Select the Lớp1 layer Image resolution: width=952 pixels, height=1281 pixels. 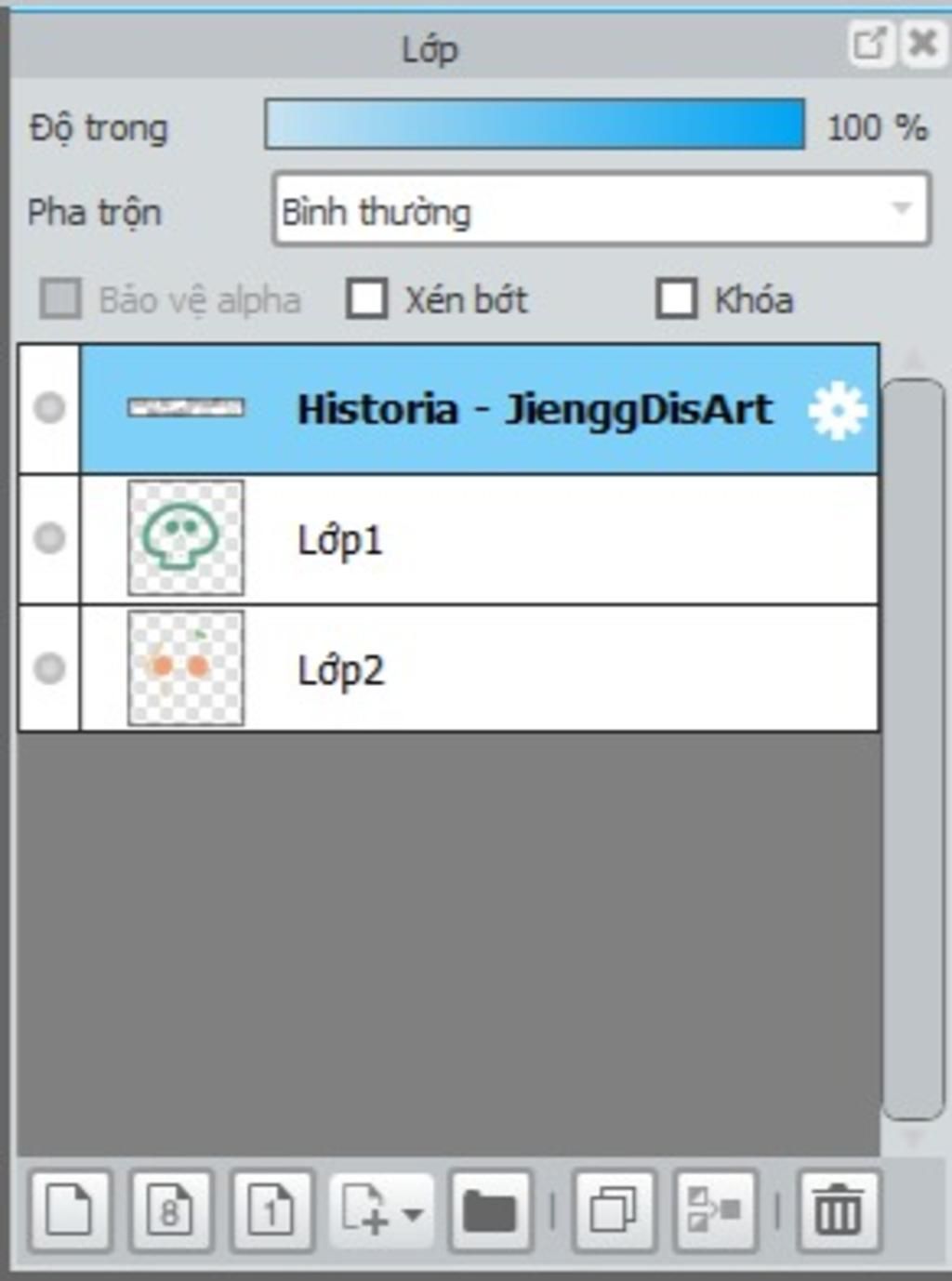[480, 539]
